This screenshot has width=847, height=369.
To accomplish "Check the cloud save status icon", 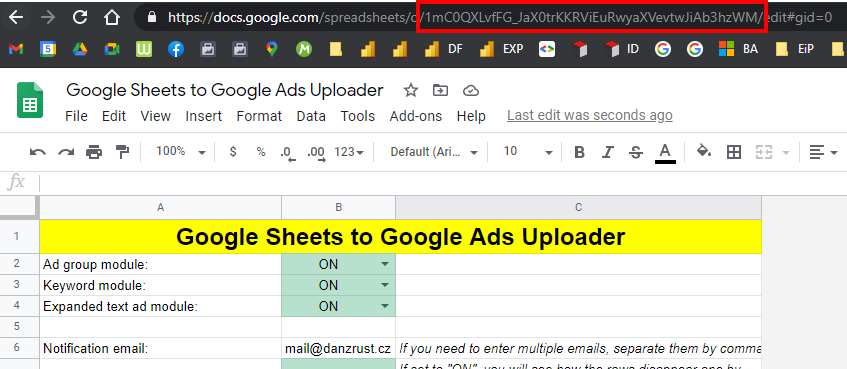I will (472, 90).
